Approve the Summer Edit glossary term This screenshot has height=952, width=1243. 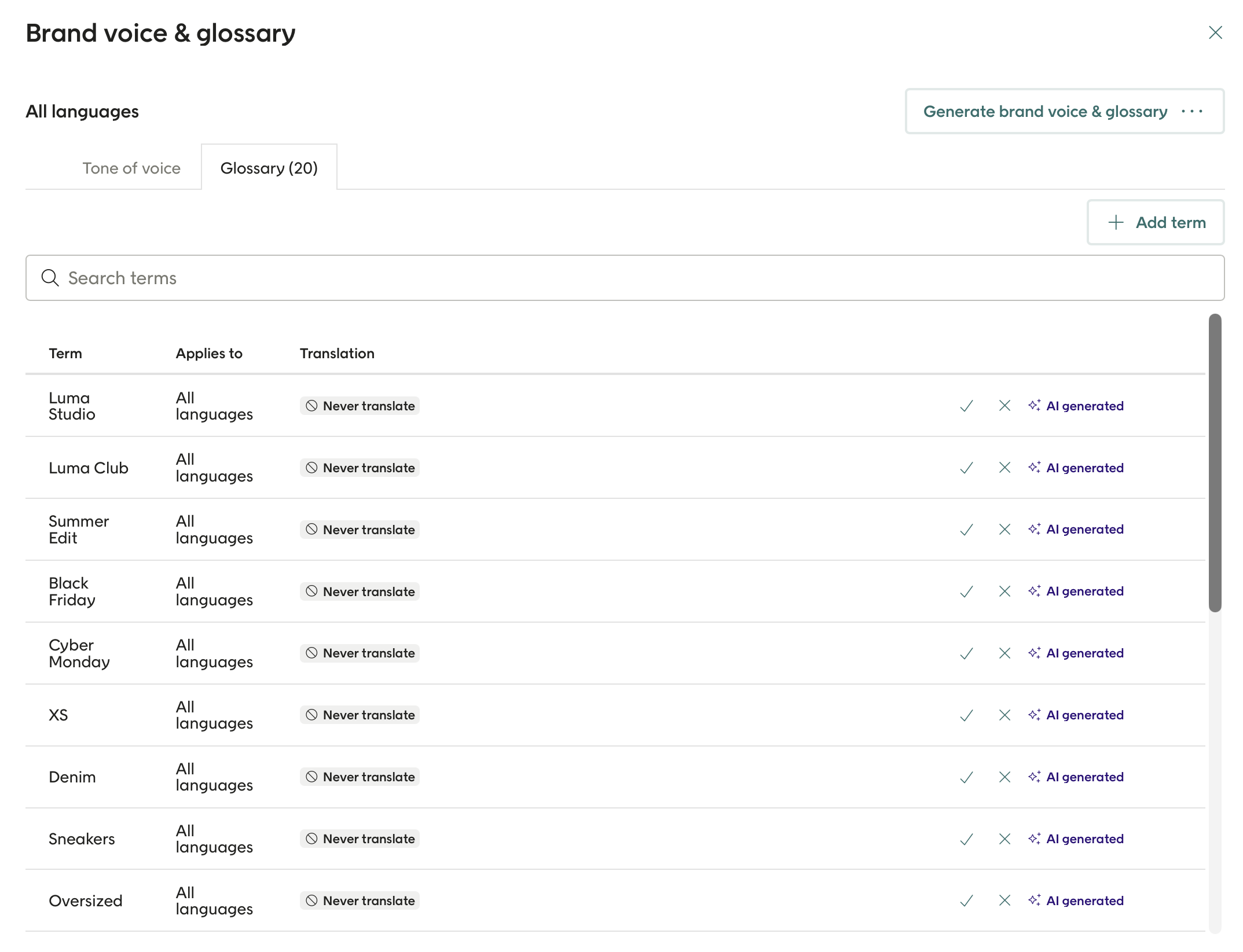coord(966,530)
